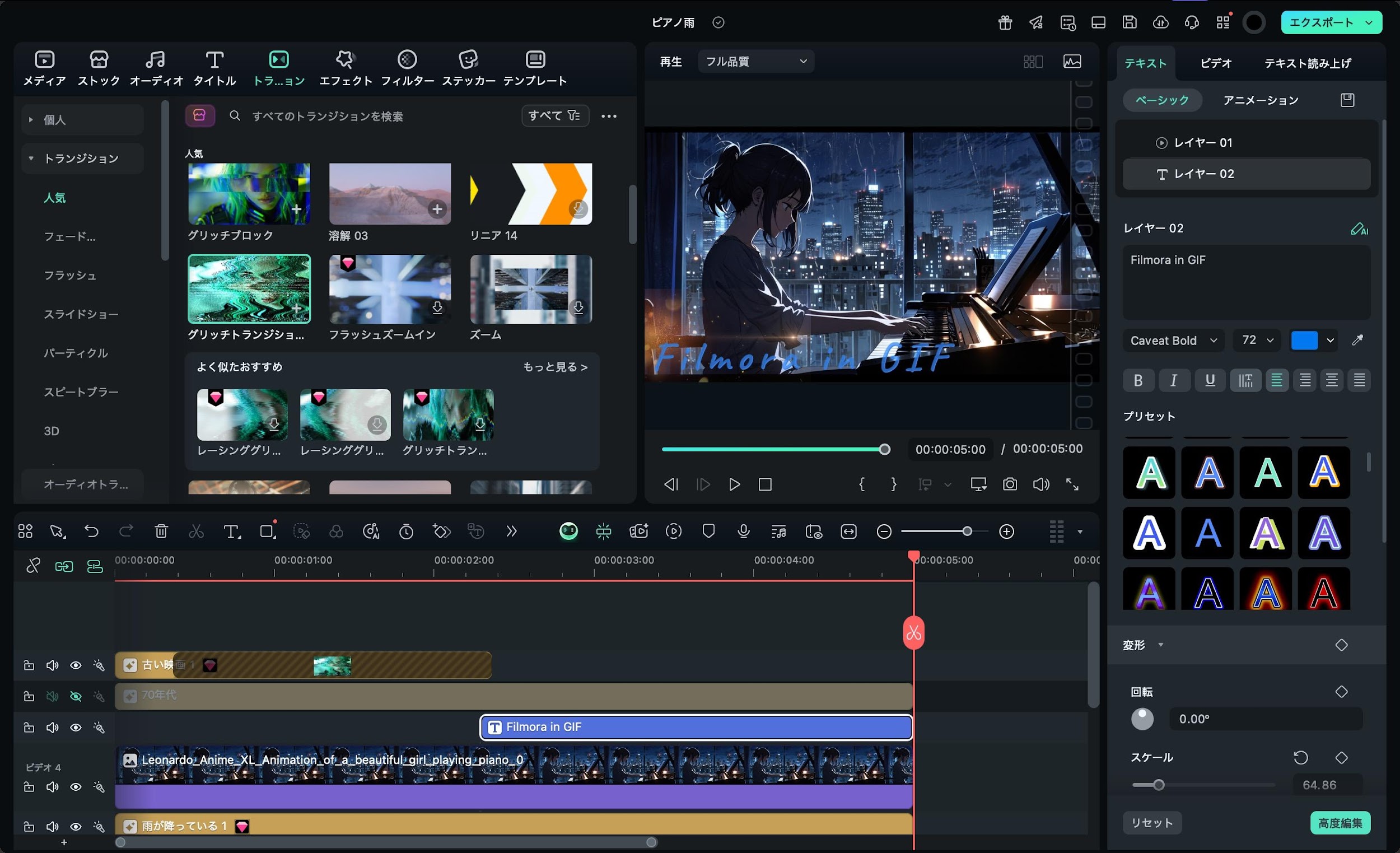Click the リセット button
The height and width of the screenshot is (853, 1400).
tap(1152, 823)
